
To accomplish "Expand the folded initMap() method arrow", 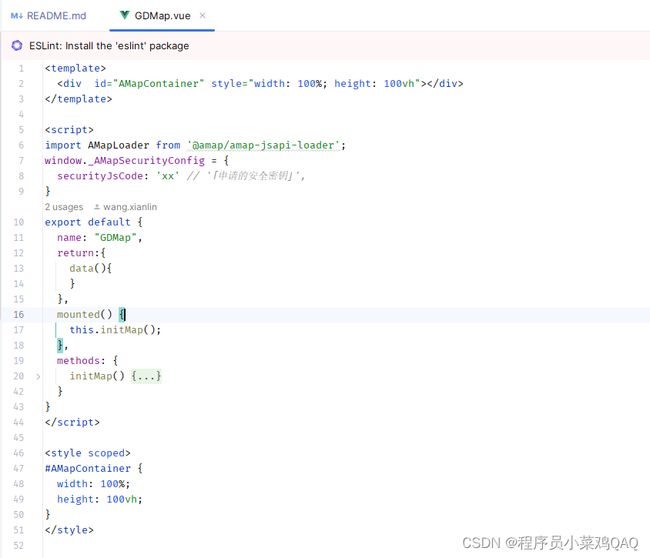I will pos(38,376).
